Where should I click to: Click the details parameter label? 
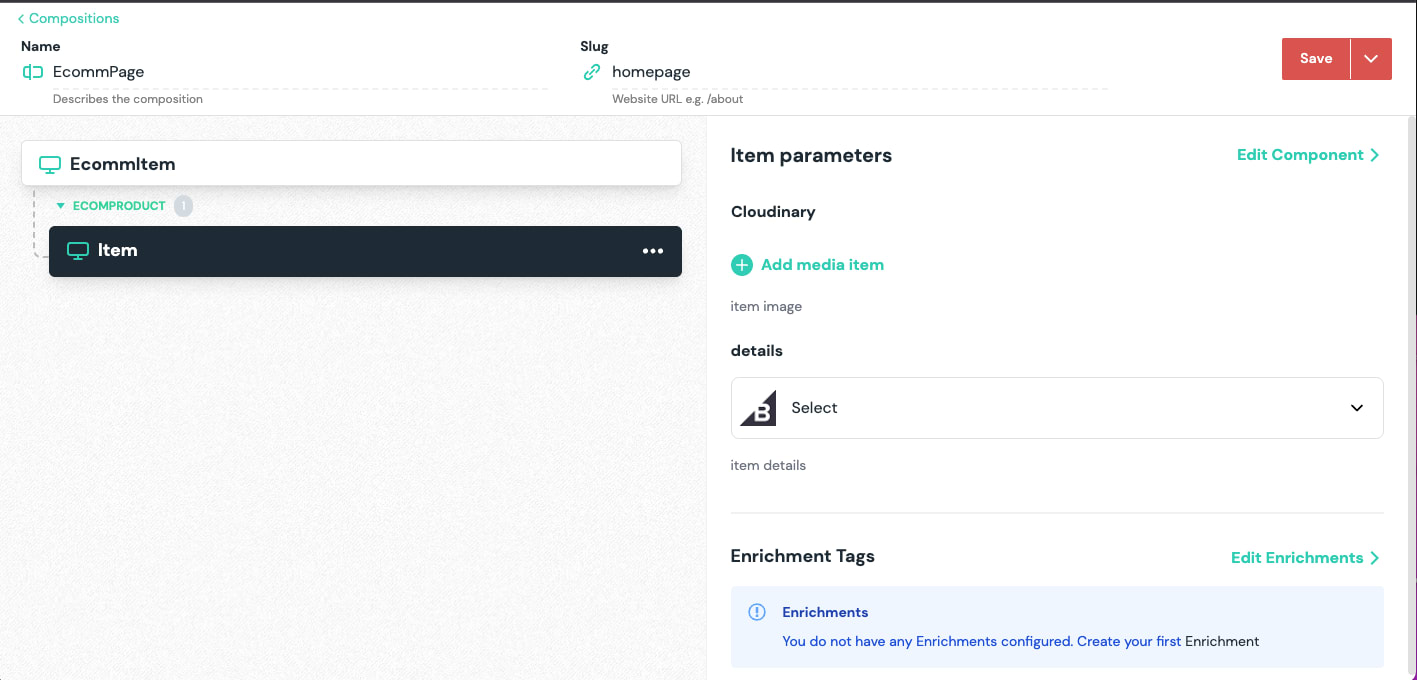[756, 351]
